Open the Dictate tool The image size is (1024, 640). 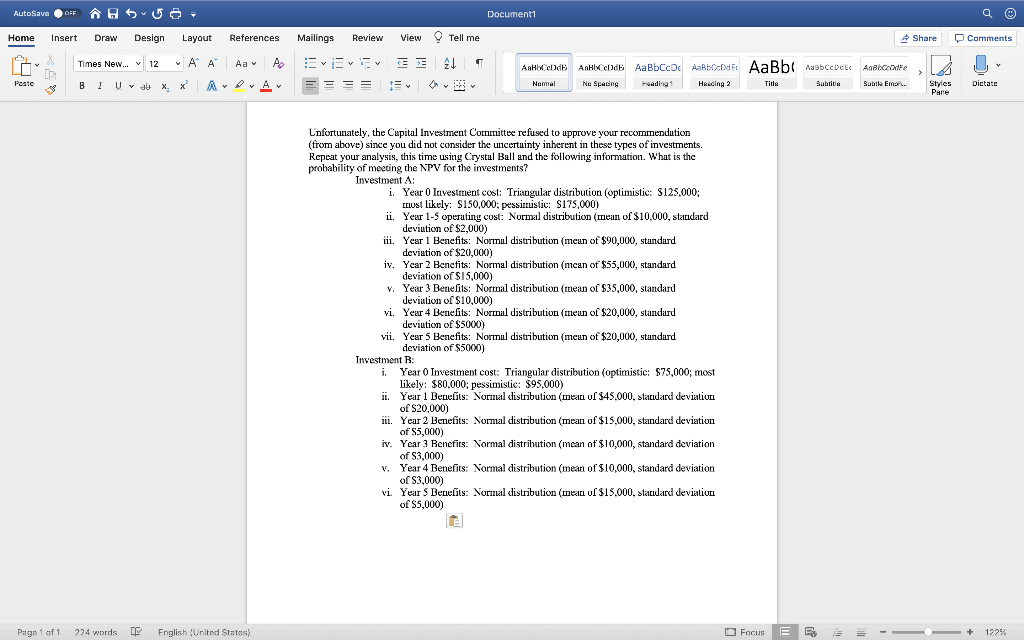tap(981, 72)
